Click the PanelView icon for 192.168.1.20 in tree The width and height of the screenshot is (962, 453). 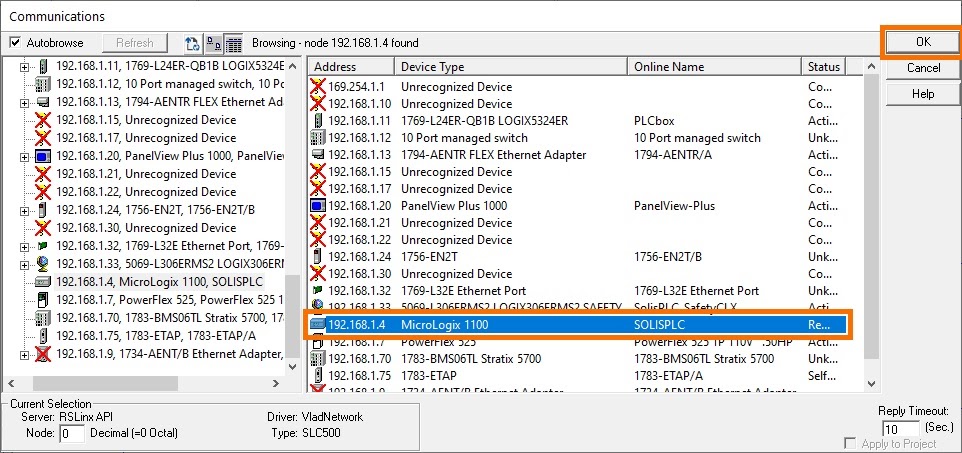(x=43, y=157)
